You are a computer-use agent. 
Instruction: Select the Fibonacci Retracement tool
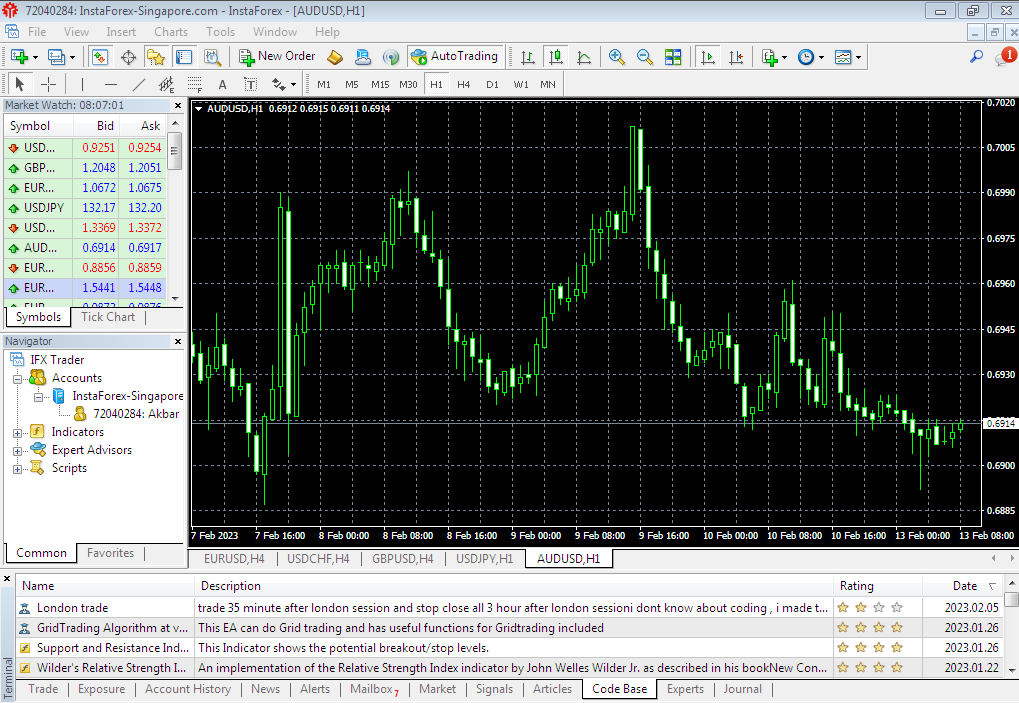194,84
